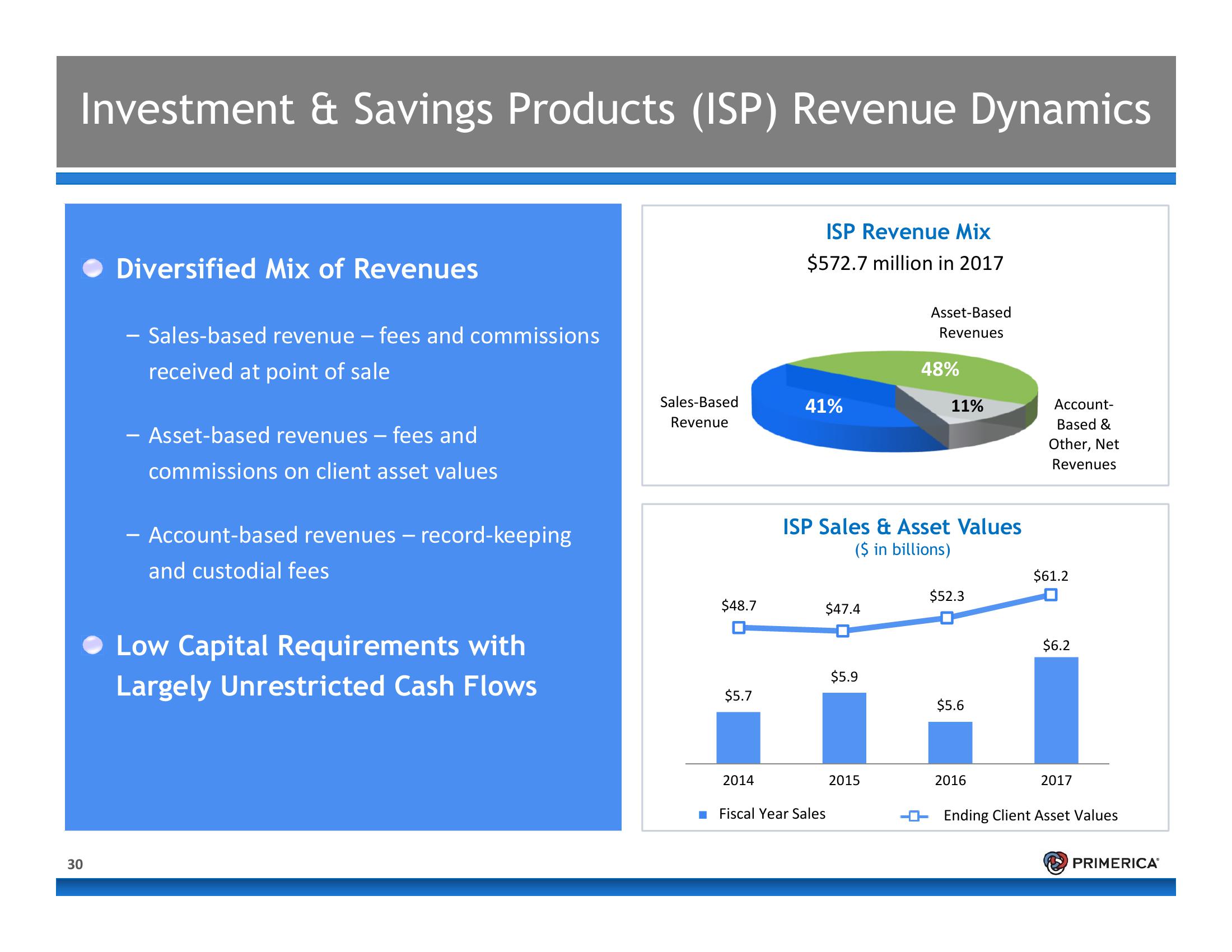Click the 2017 axis label
This screenshot has height=952, width=1232.
tap(1056, 781)
